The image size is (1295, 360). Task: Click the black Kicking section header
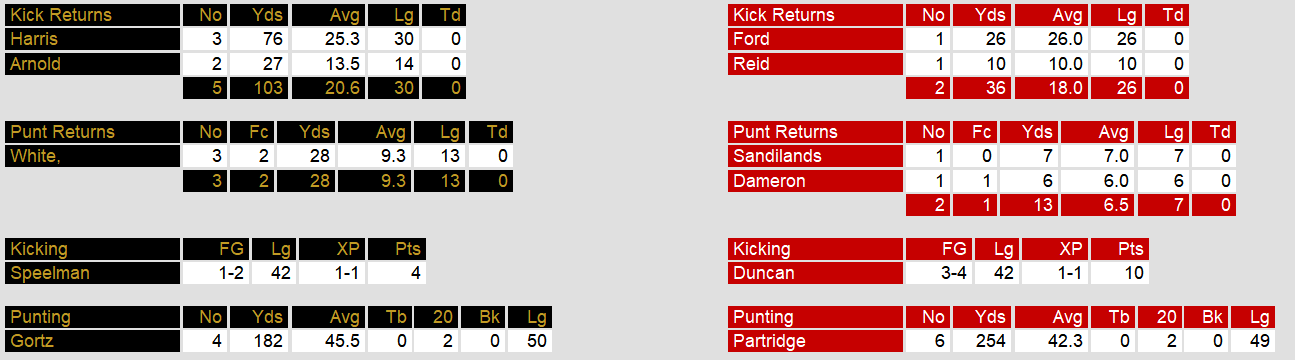point(92,250)
